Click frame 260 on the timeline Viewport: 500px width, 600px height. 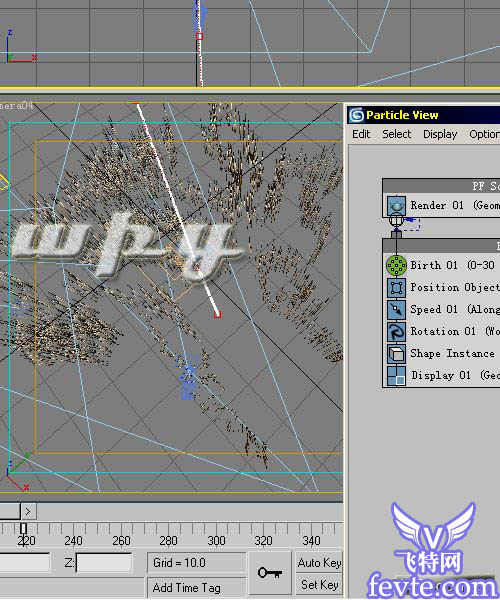[121, 541]
